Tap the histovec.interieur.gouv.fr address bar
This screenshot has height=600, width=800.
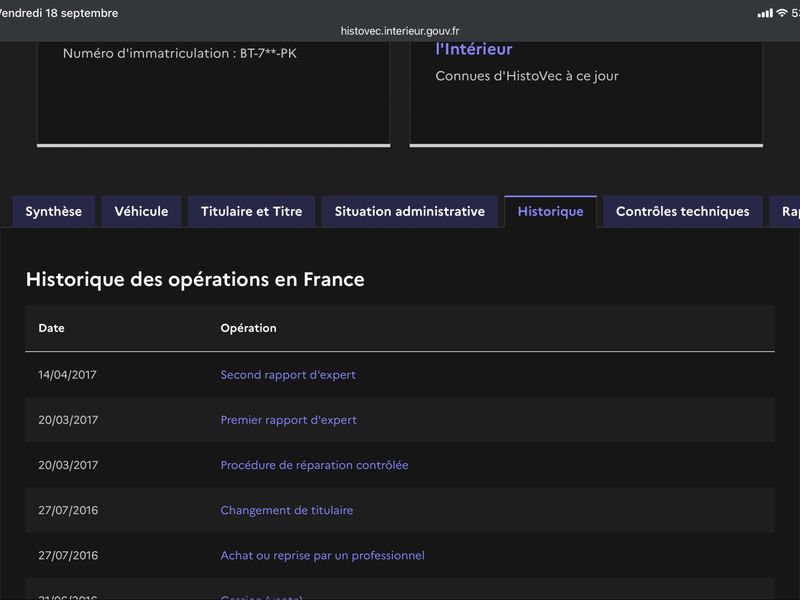[x=400, y=31]
